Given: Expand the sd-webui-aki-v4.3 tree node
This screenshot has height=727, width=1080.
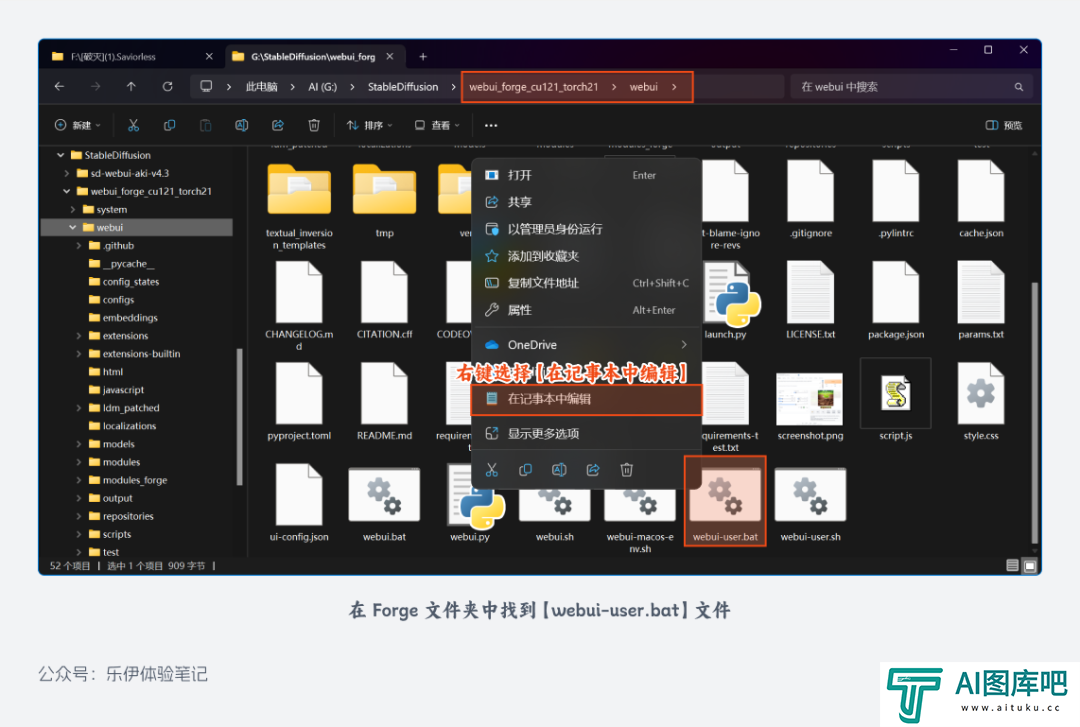Looking at the screenshot, I should [x=67, y=173].
